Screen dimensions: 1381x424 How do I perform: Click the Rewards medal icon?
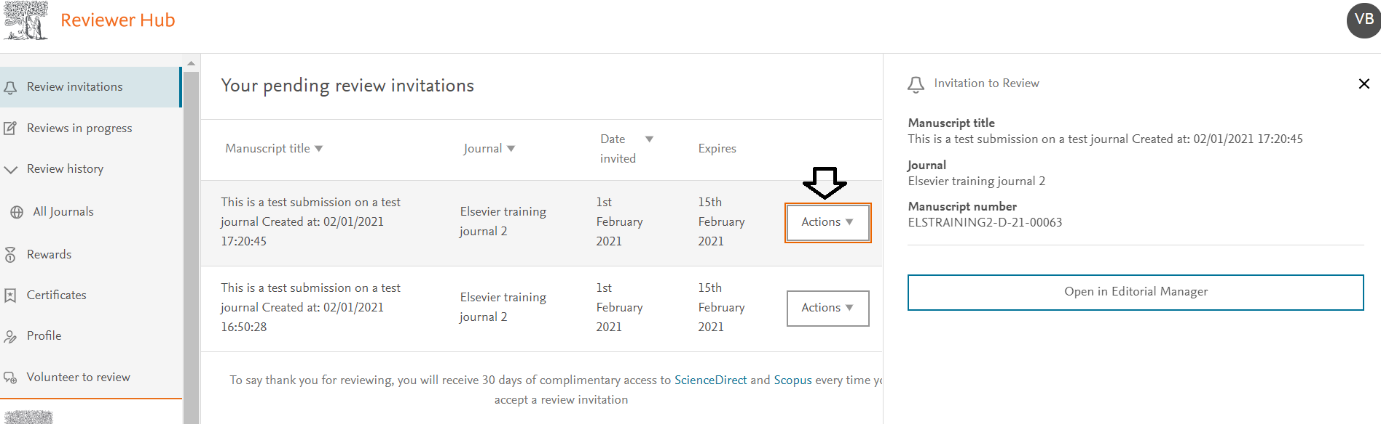[11, 255]
